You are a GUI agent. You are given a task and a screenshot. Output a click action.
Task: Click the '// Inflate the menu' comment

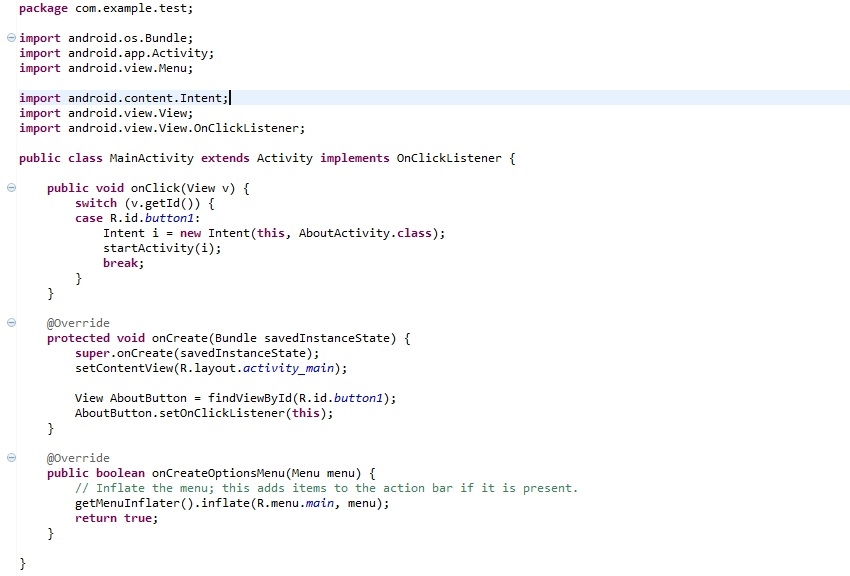[326, 488]
